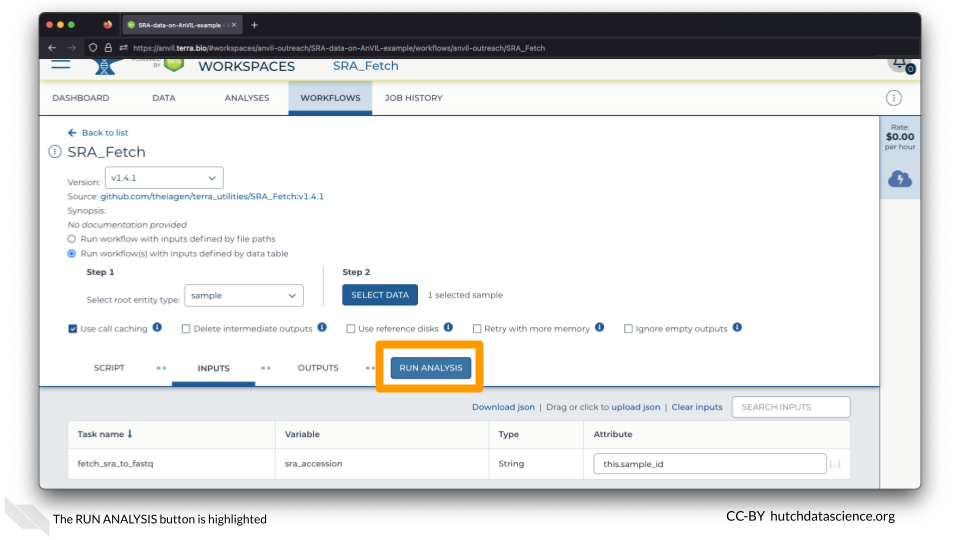Click SRA_Fetch breadcrumb in header
The image size is (960, 540).
366,66
